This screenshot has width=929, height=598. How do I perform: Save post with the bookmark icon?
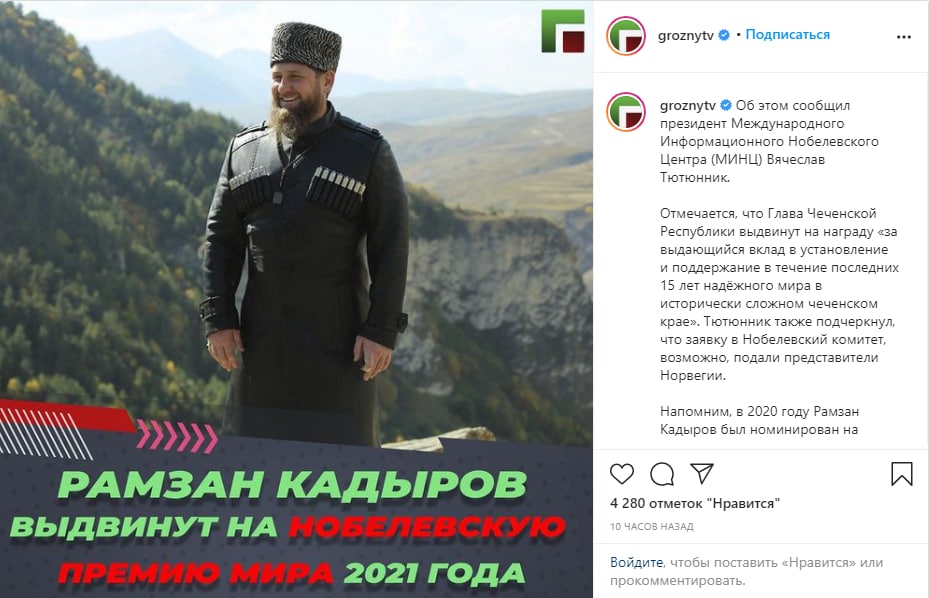pos(902,474)
